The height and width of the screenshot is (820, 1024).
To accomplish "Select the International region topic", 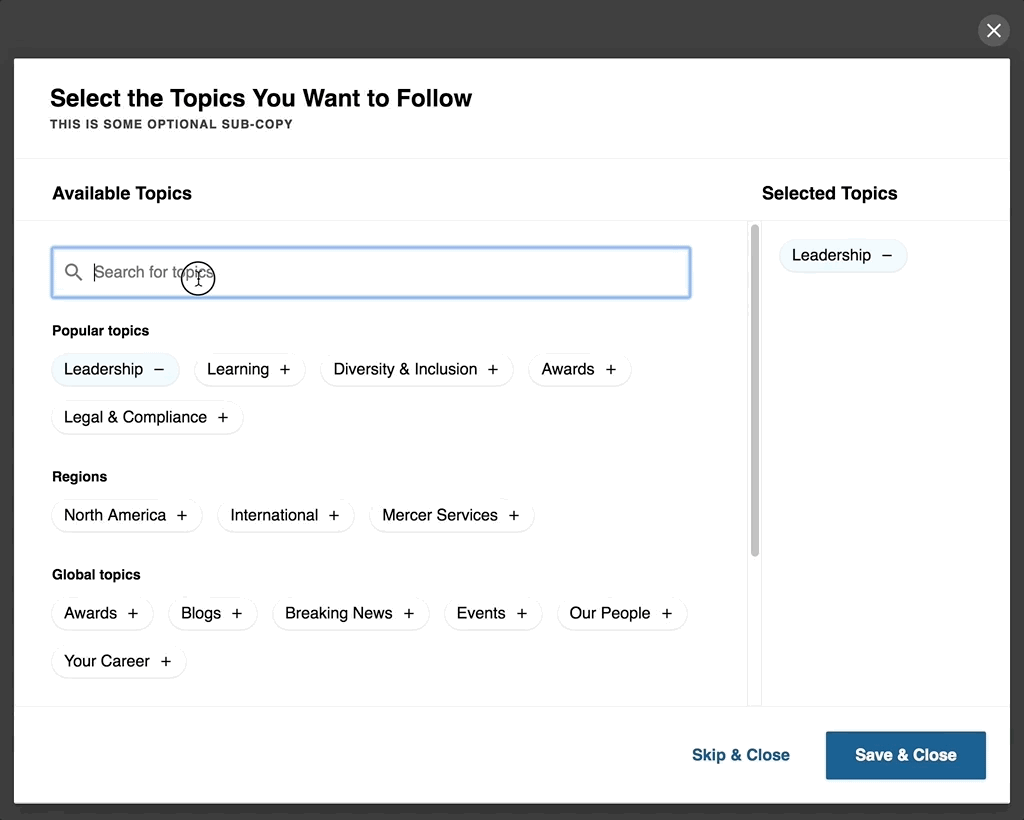I will (x=285, y=516).
